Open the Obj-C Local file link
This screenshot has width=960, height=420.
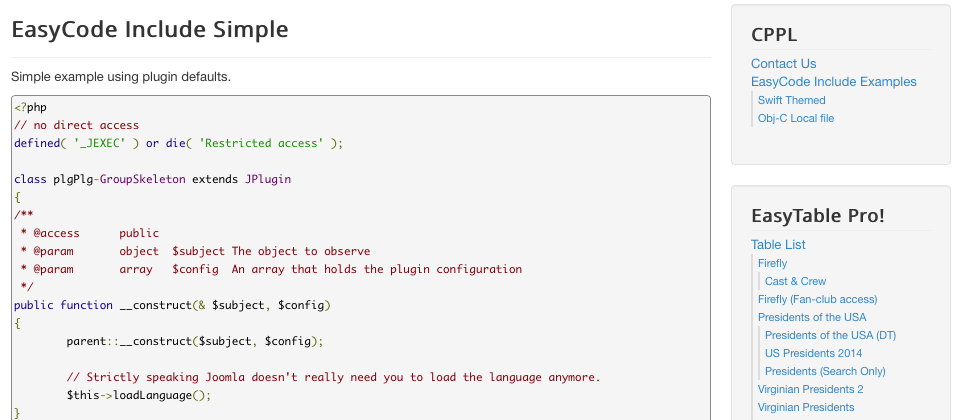click(795, 118)
